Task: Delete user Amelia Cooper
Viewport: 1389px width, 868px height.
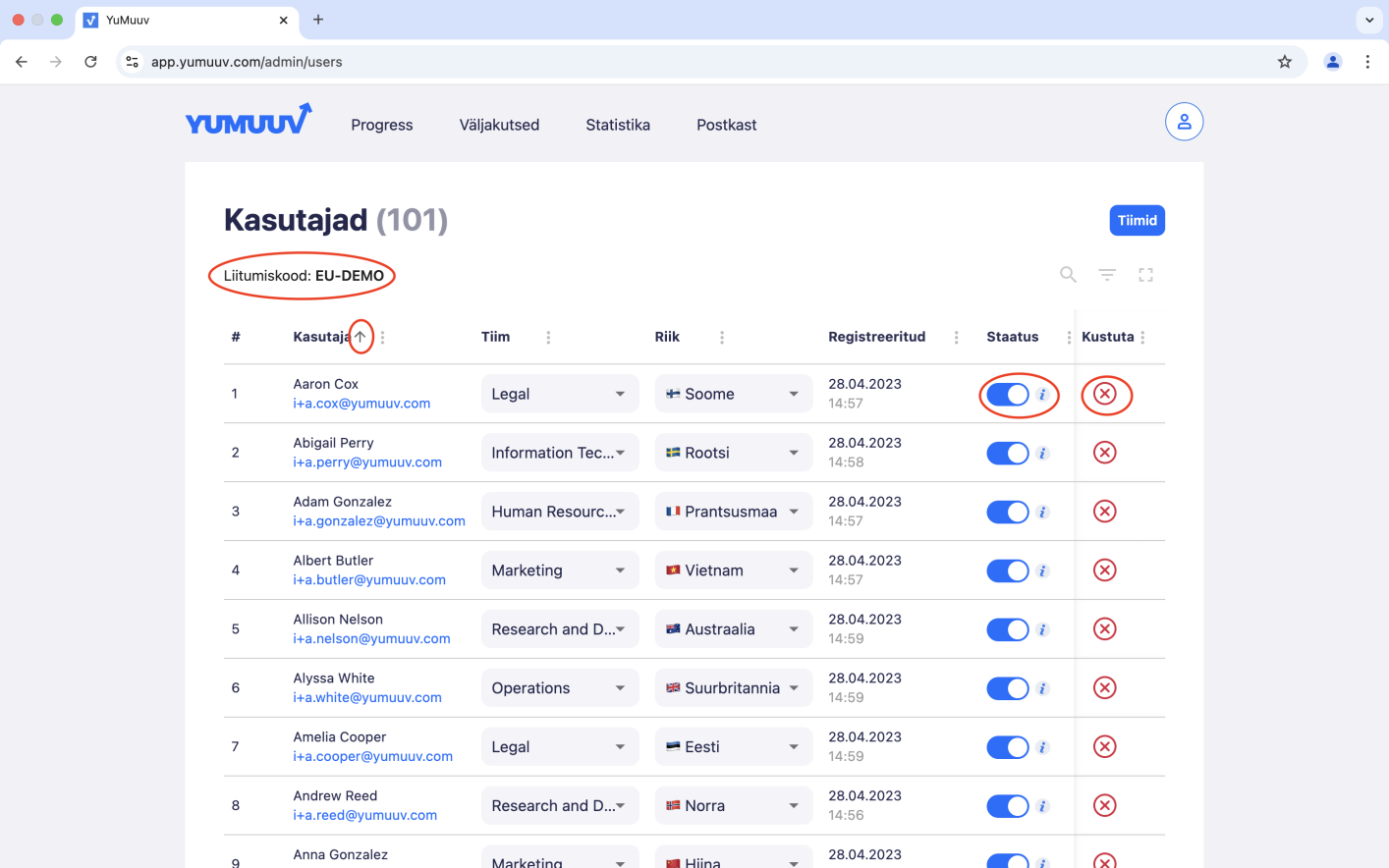Action: coord(1105,747)
